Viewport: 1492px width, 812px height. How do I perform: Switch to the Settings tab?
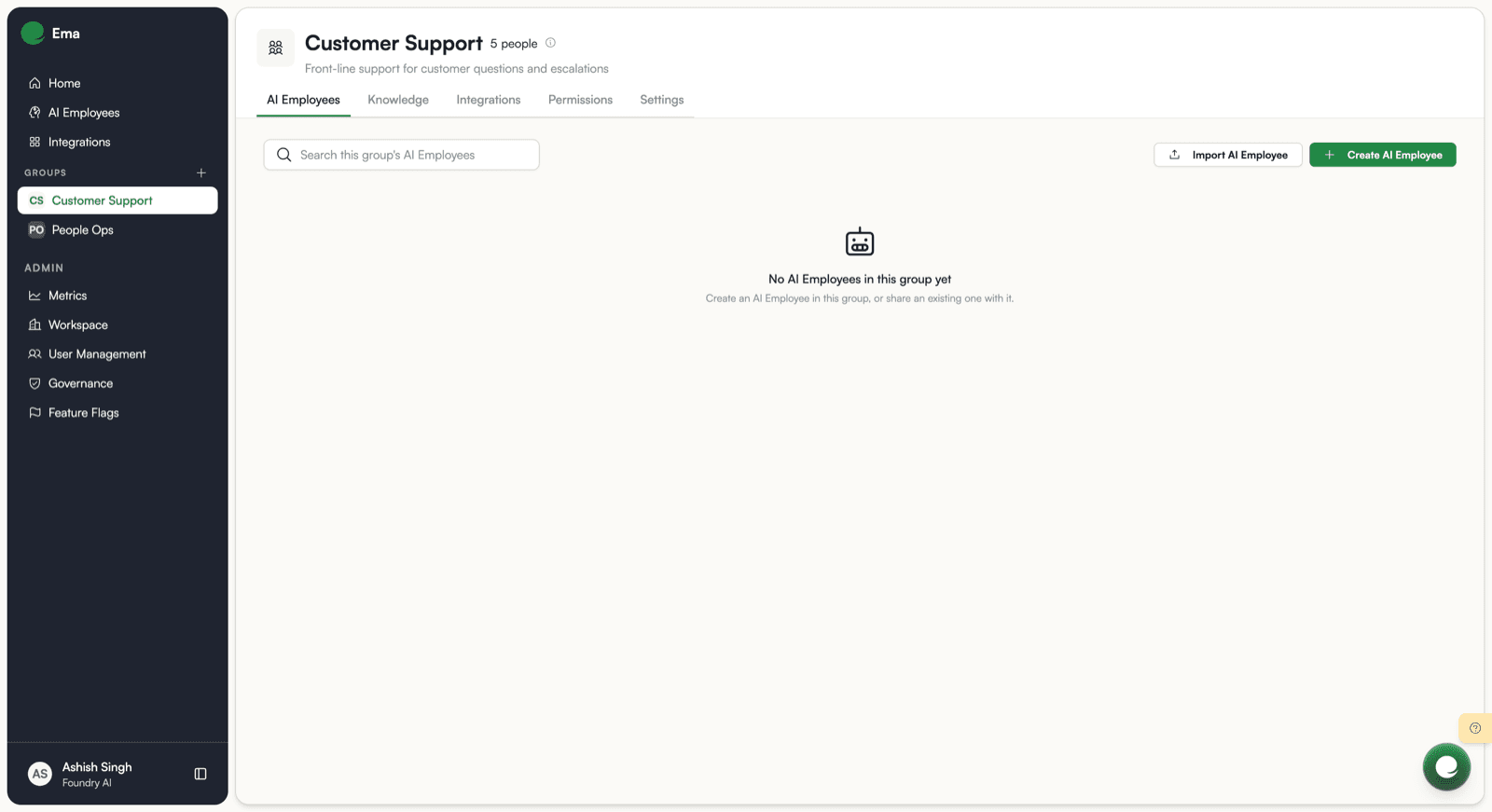tap(662, 100)
